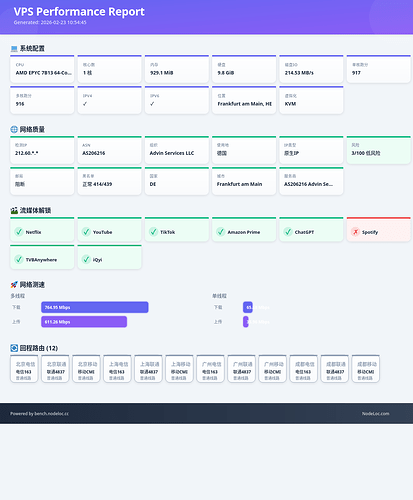This screenshot has width=413, height=500.
Task: Click the single-thread upload speed bar
Action: tap(246, 322)
